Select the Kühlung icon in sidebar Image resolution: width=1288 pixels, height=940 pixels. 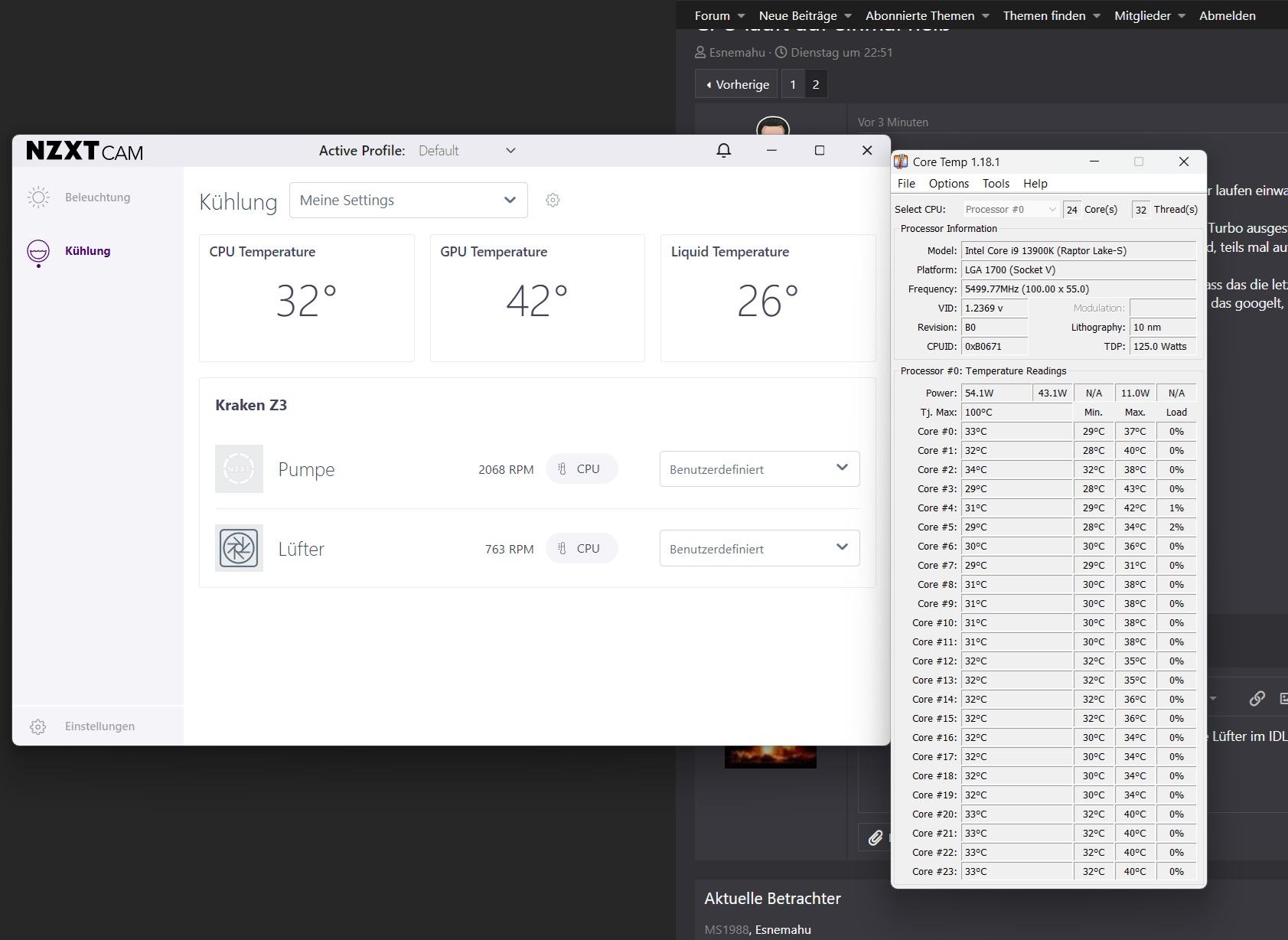38,252
